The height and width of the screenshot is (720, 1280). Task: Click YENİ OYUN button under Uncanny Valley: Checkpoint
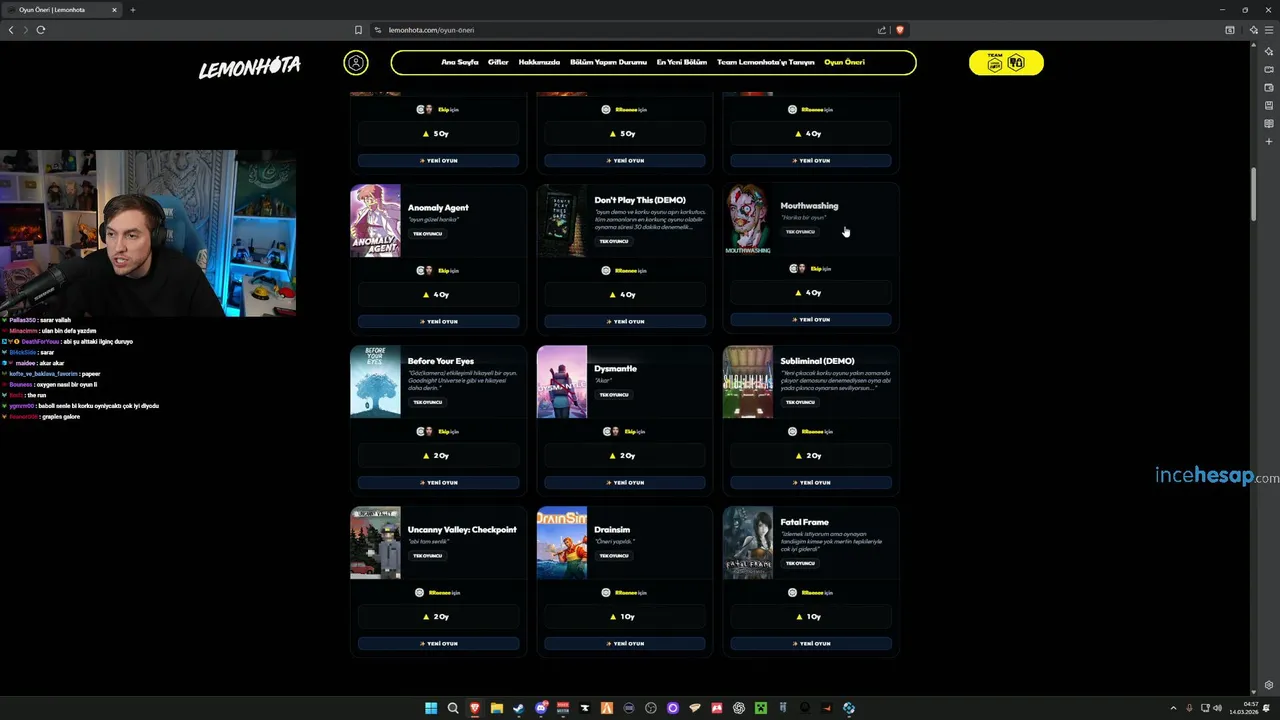438,644
